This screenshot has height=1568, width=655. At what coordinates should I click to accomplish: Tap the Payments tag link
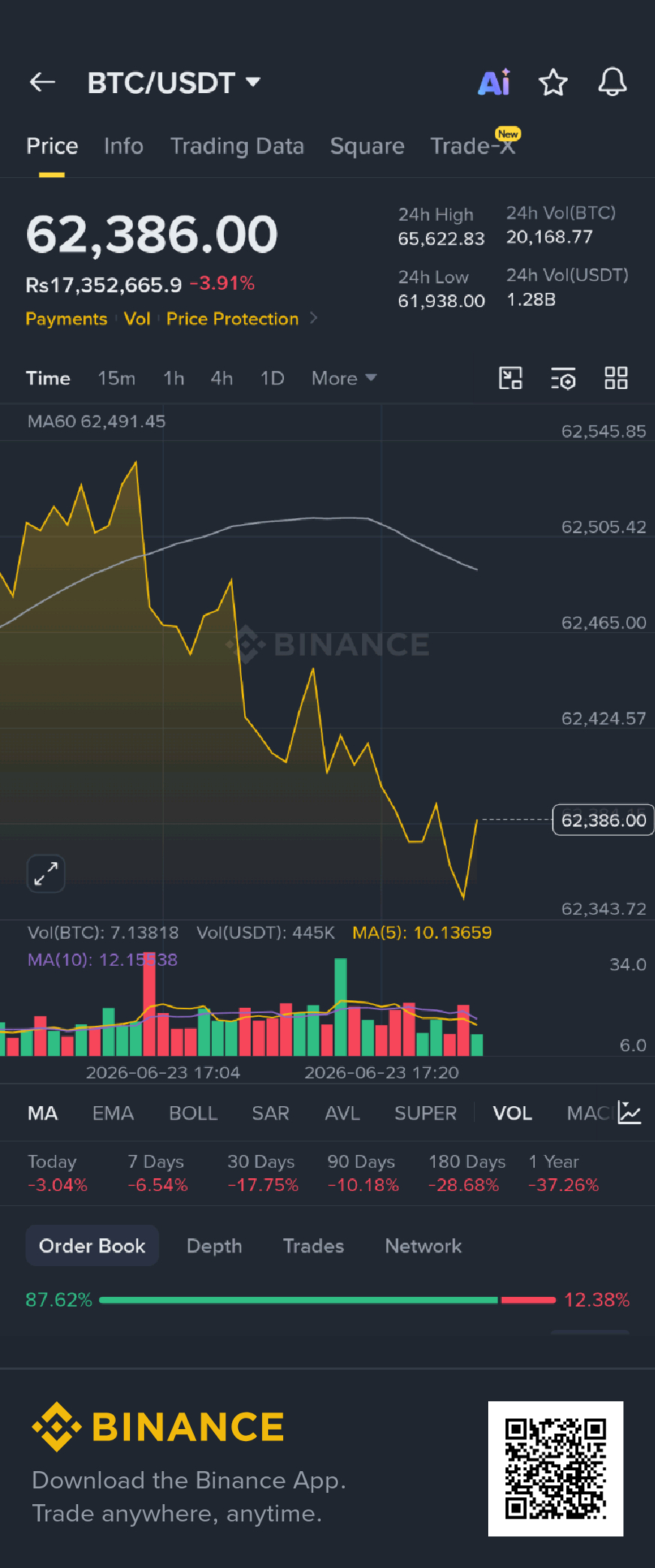point(66,318)
